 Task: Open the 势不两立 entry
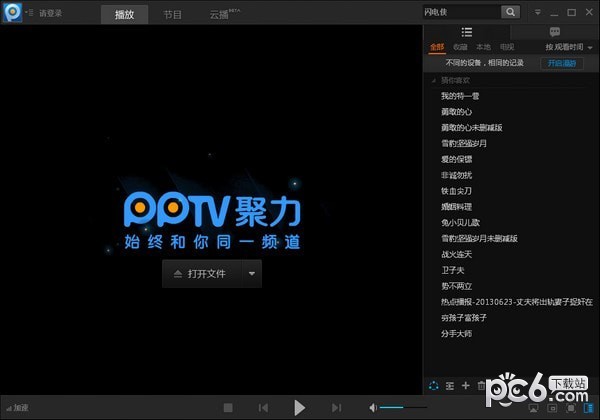click(x=456, y=286)
